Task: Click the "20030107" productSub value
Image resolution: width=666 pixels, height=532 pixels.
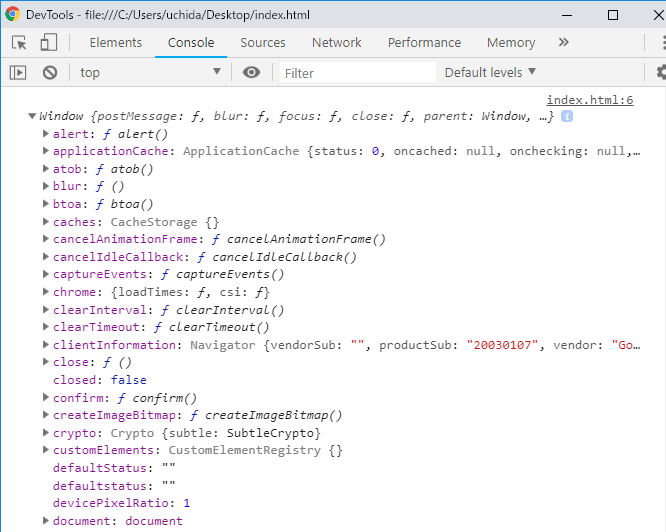Action: click(x=502, y=345)
